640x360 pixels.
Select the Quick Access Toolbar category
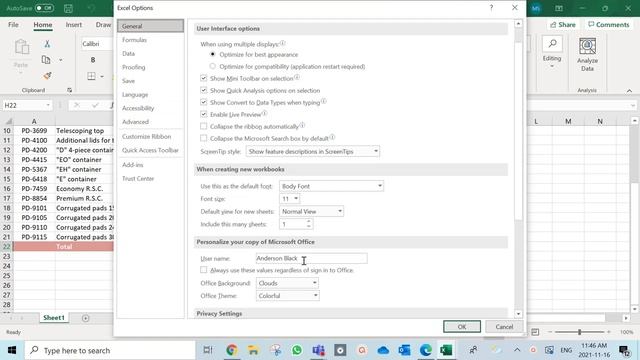150,150
